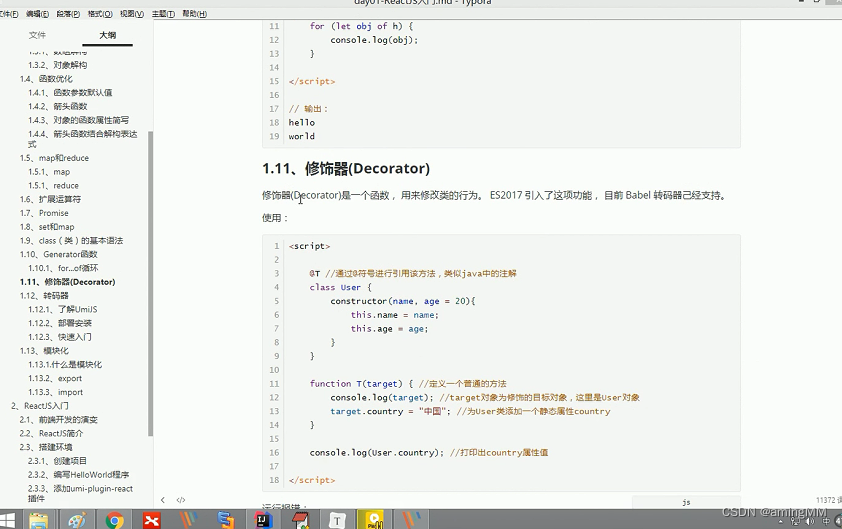Select outline item 1.13.2 export
The image size is (842, 529).
click(x=55, y=379)
